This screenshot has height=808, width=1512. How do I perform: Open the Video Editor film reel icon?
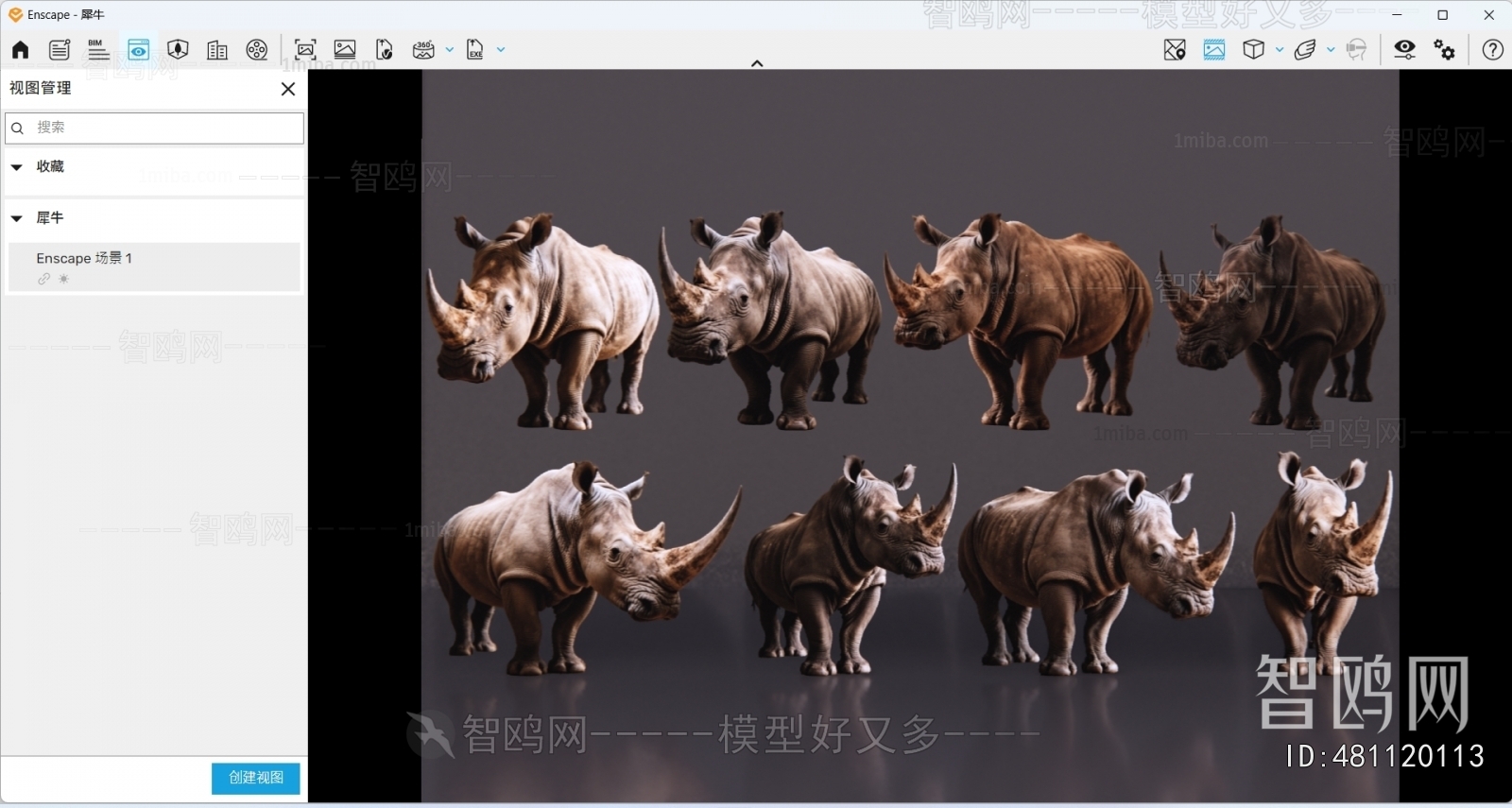click(257, 50)
